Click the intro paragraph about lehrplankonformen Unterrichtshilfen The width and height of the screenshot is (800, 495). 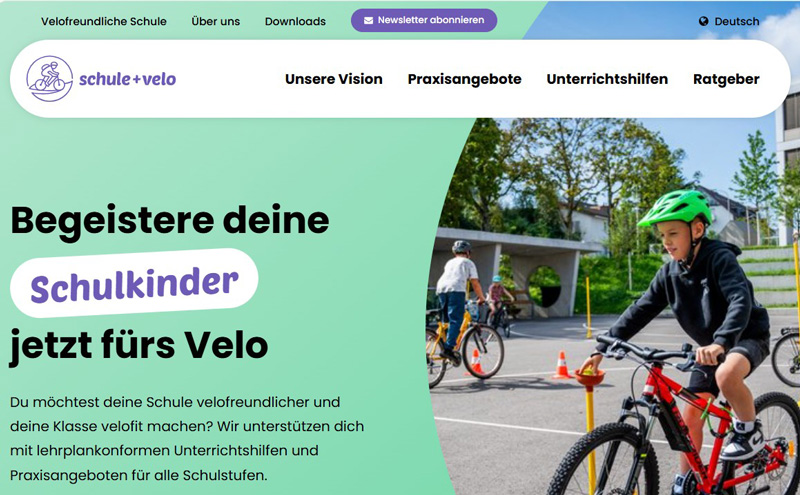(187, 438)
